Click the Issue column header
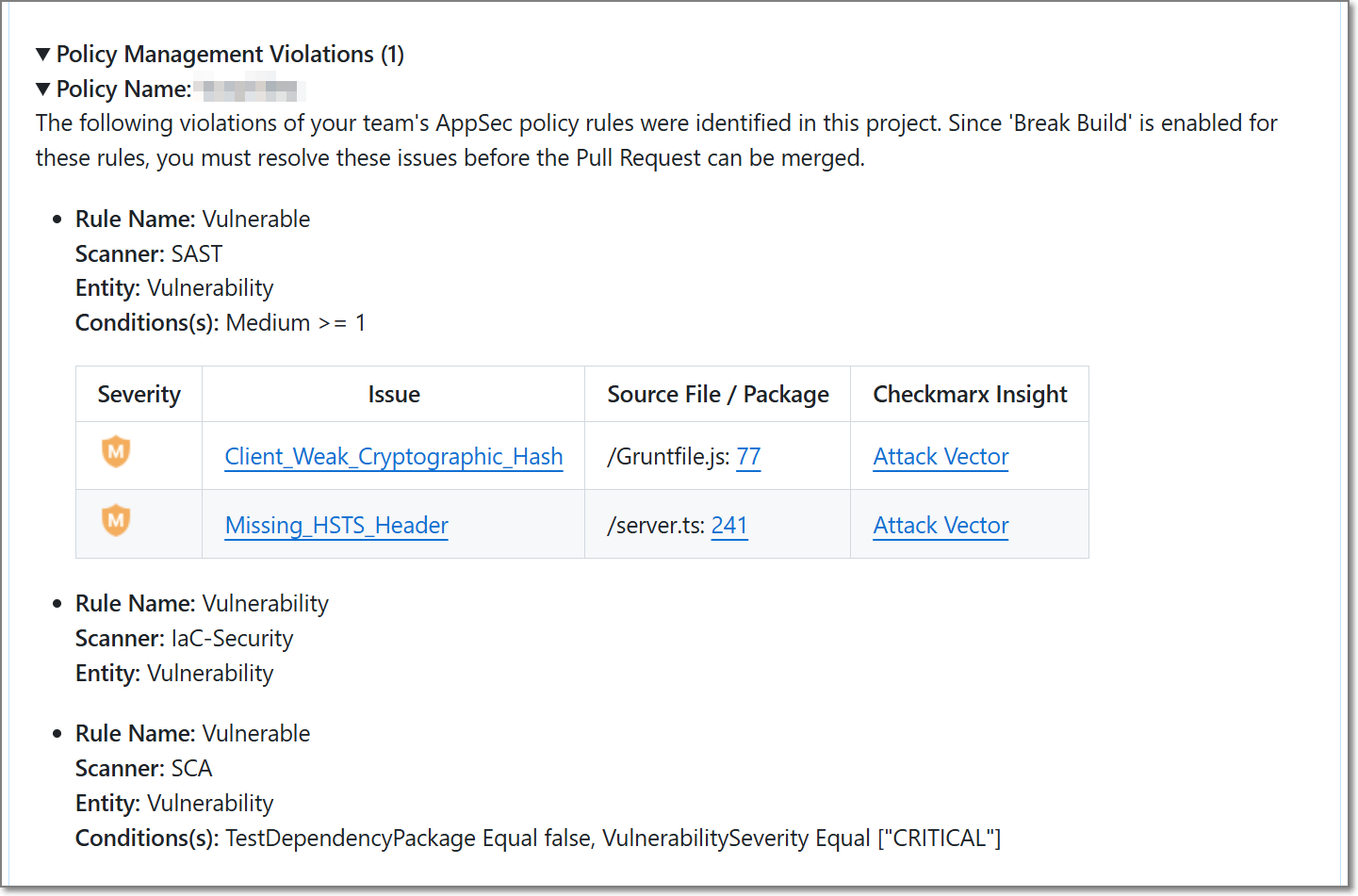This screenshot has height=896, width=1358. tap(394, 395)
